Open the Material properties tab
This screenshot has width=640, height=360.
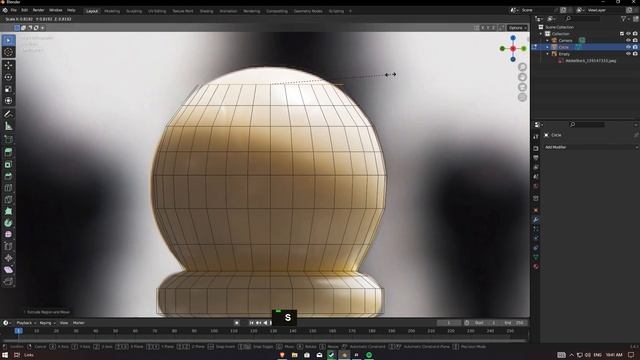click(x=536, y=267)
